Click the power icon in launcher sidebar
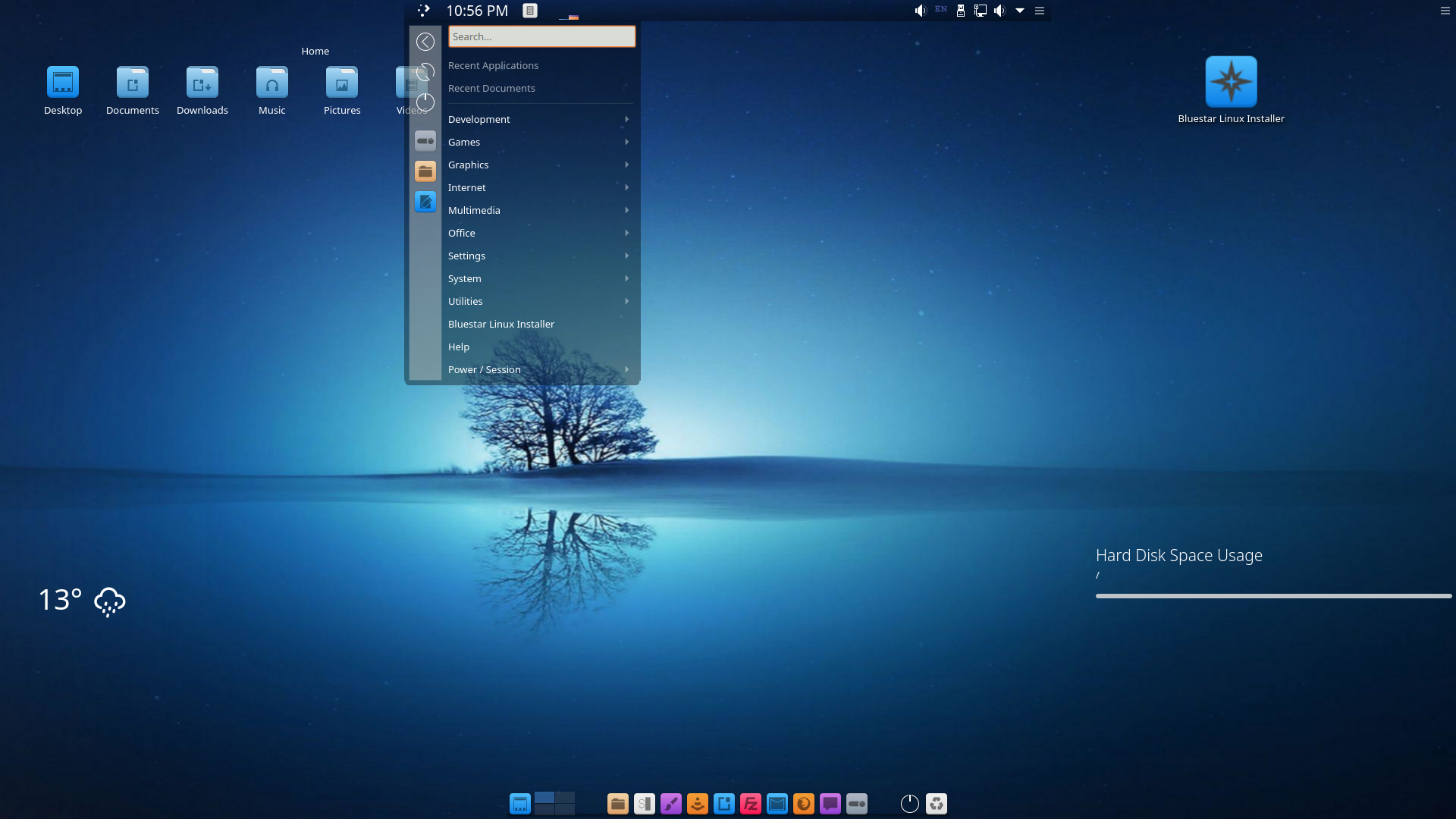 [425, 102]
